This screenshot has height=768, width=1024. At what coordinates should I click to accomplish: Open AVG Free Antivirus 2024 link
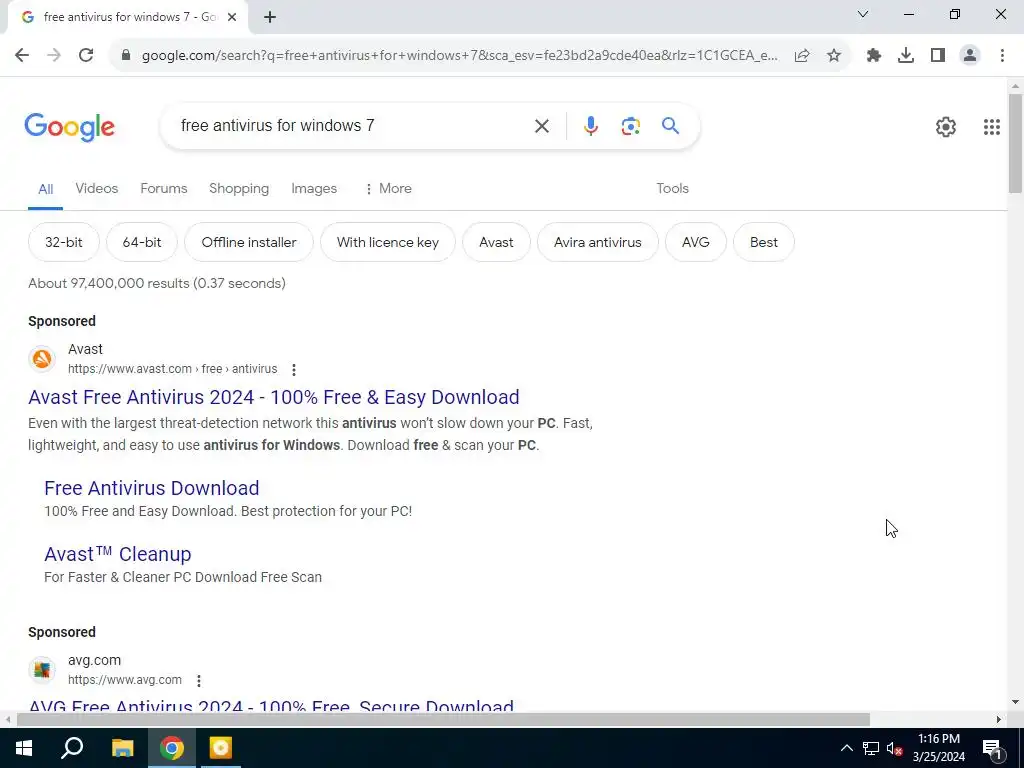(x=271, y=705)
